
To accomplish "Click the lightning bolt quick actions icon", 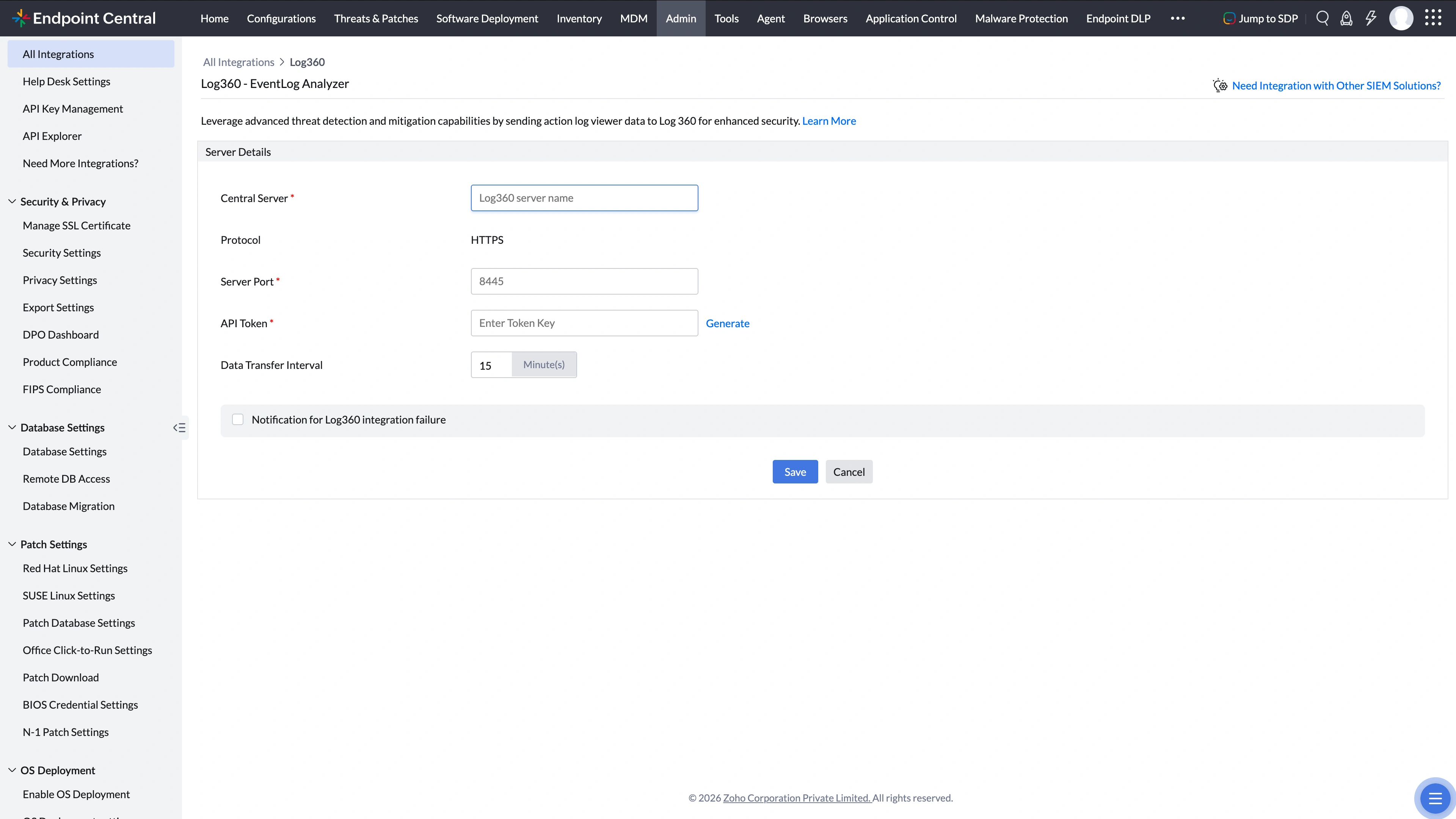I will [1371, 18].
